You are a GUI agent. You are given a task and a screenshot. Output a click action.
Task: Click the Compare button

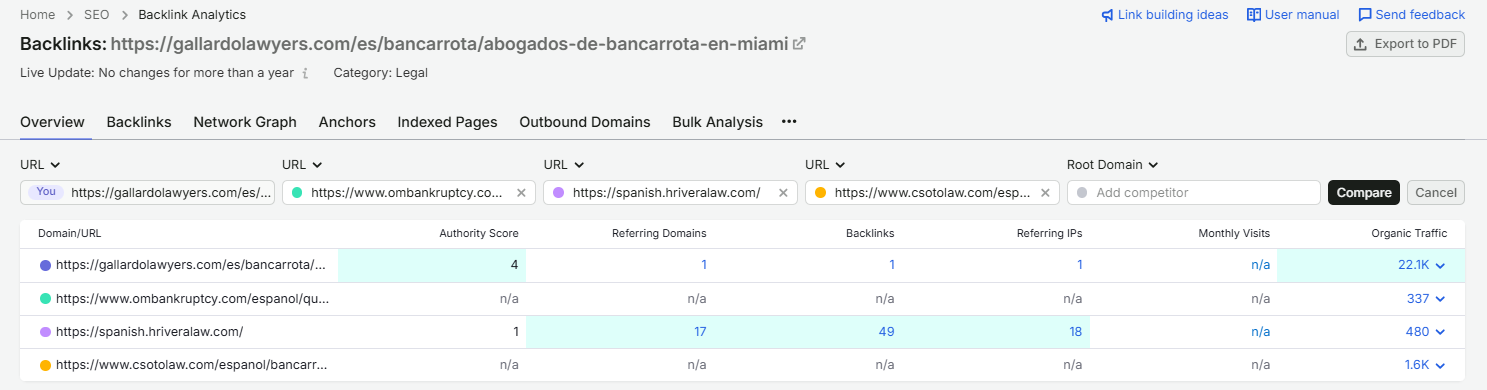click(x=1364, y=192)
